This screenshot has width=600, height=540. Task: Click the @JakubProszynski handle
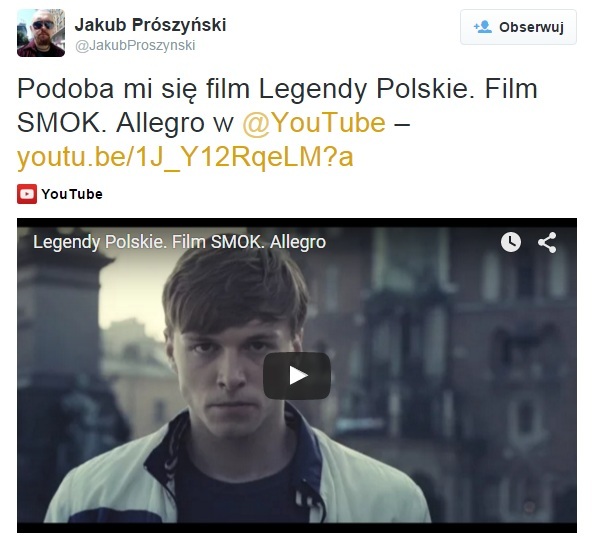coord(135,46)
